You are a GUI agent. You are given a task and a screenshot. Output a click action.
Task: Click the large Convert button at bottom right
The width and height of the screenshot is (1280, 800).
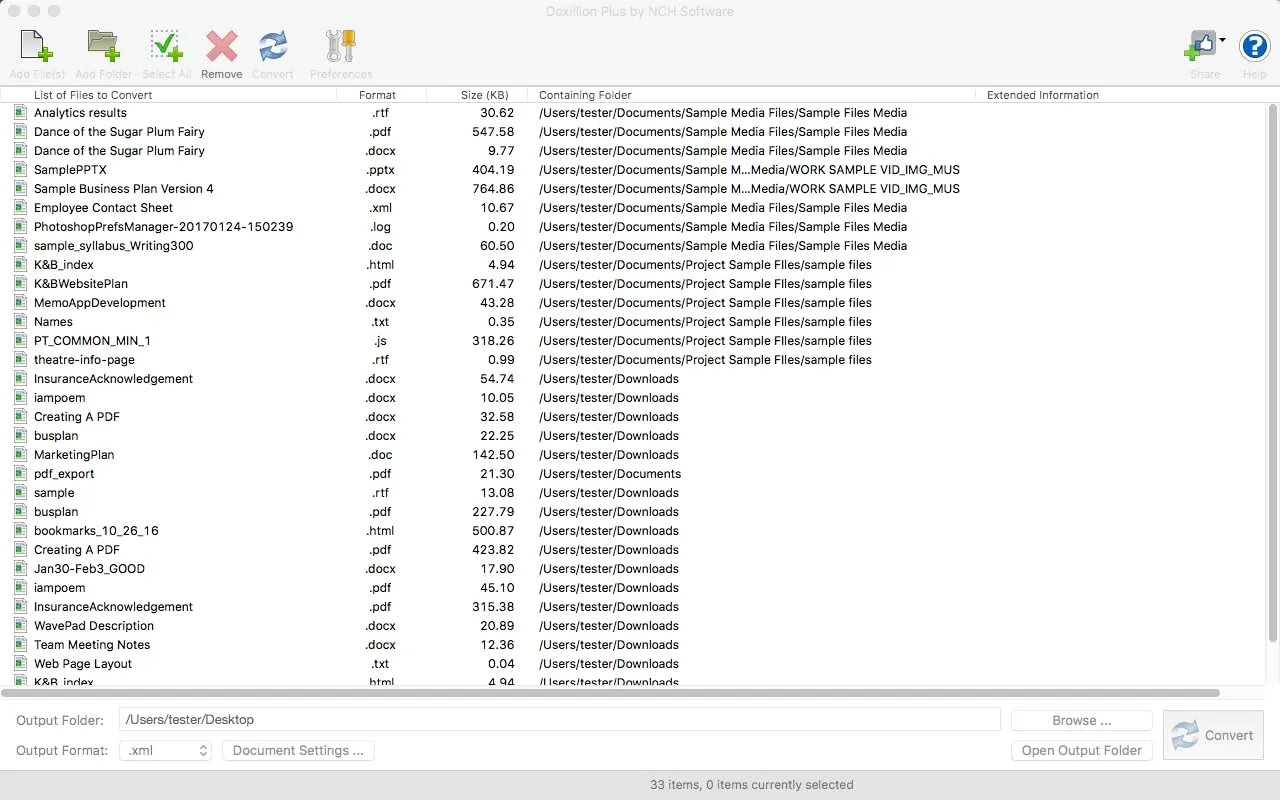1214,735
